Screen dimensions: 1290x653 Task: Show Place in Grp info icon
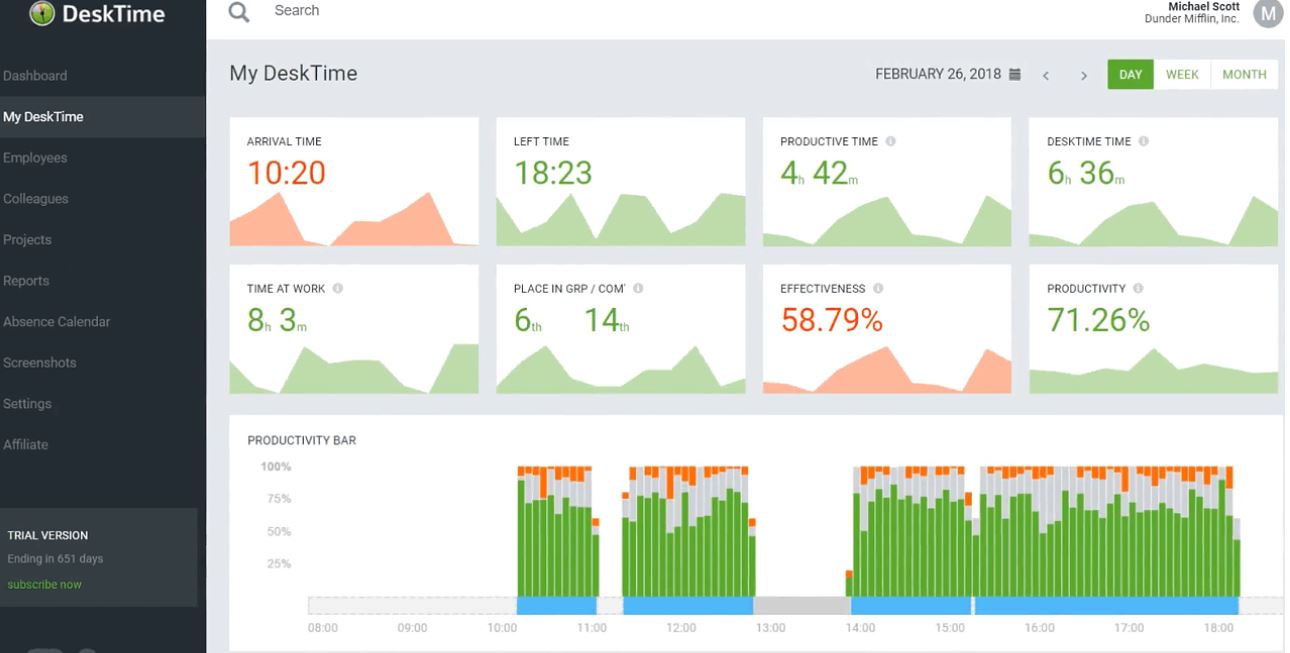point(638,289)
